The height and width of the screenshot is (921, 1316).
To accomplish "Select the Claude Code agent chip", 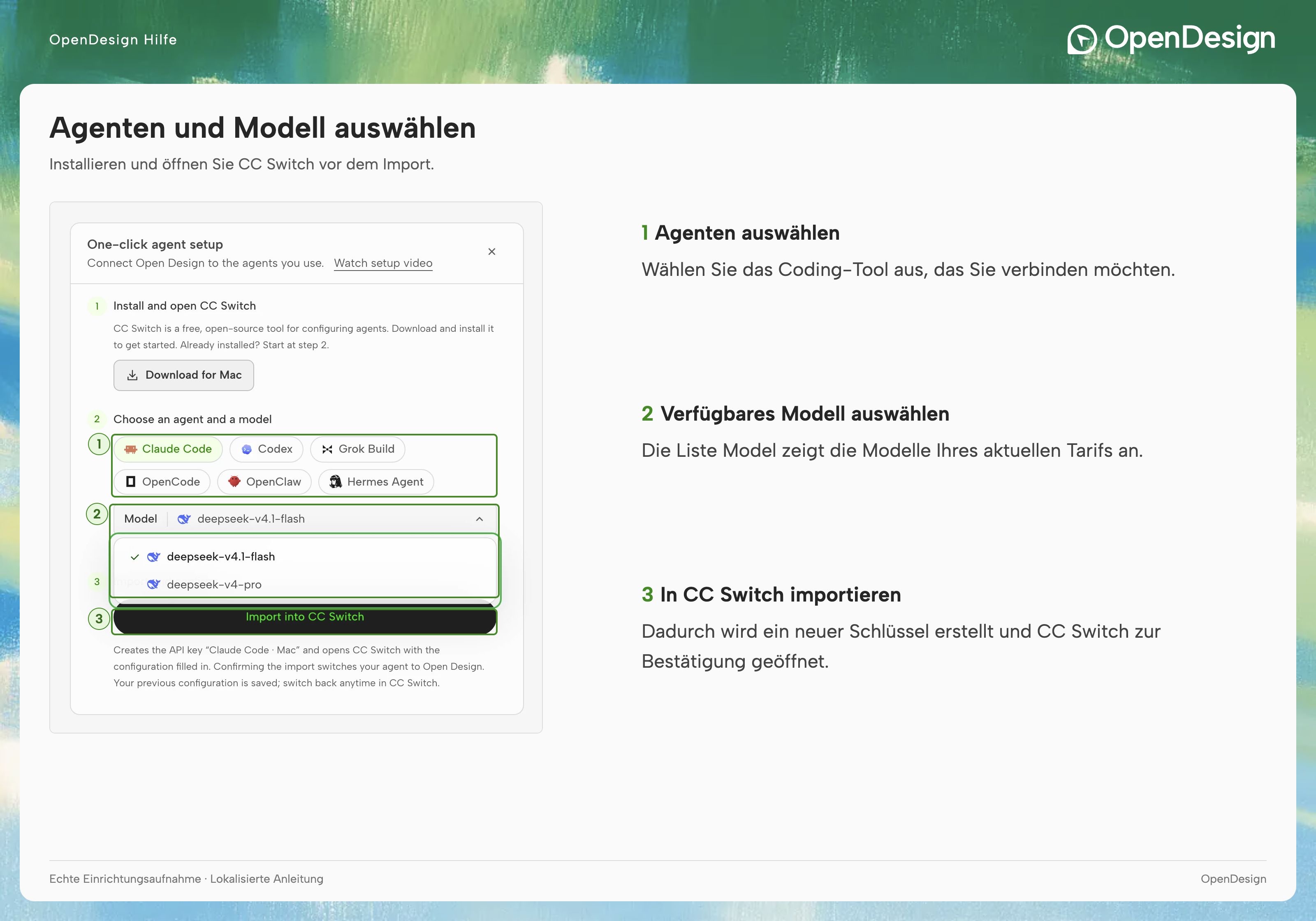I will pos(168,449).
